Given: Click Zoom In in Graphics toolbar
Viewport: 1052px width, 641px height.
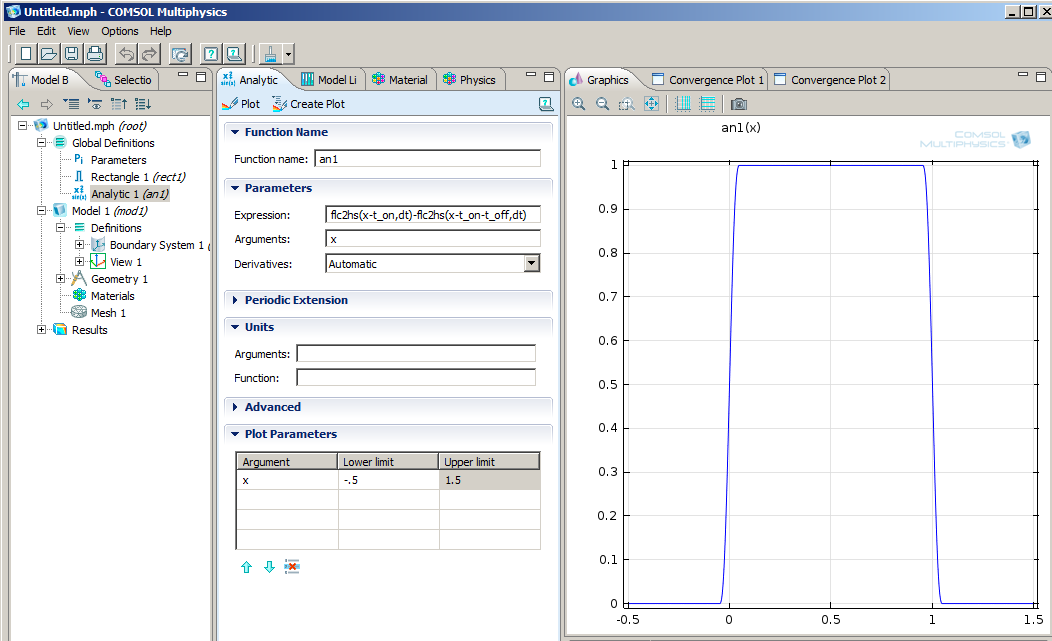Looking at the screenshot, I should (579, 104).
